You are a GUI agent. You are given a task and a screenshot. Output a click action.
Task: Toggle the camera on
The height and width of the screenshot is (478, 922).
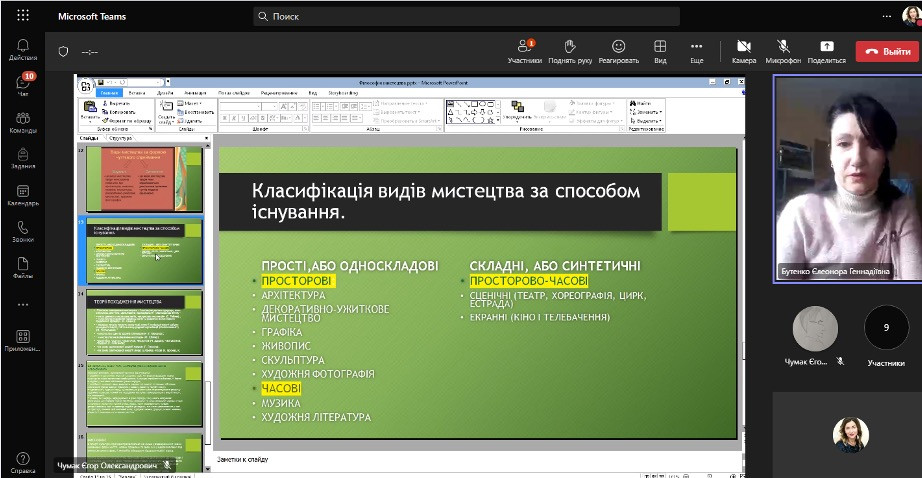[743, 50]
